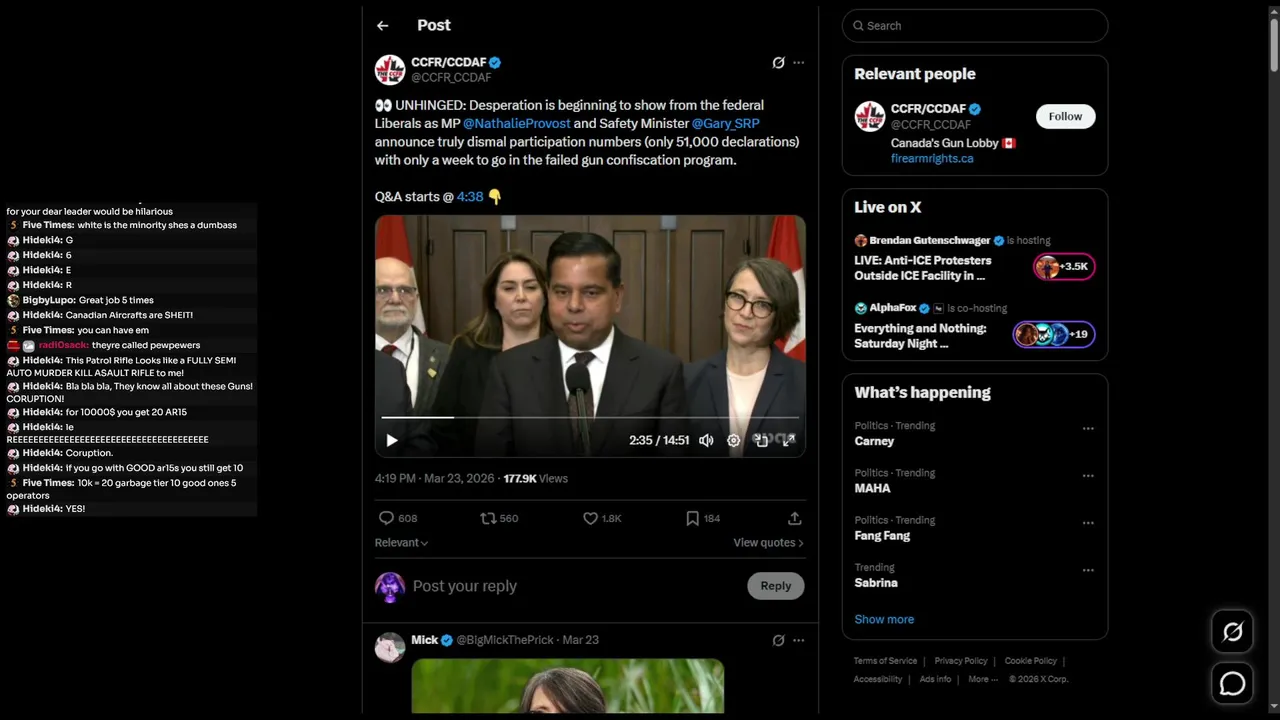Like the post with heart icon
Screen dimensions: 1280x720
tap(591, 518)
